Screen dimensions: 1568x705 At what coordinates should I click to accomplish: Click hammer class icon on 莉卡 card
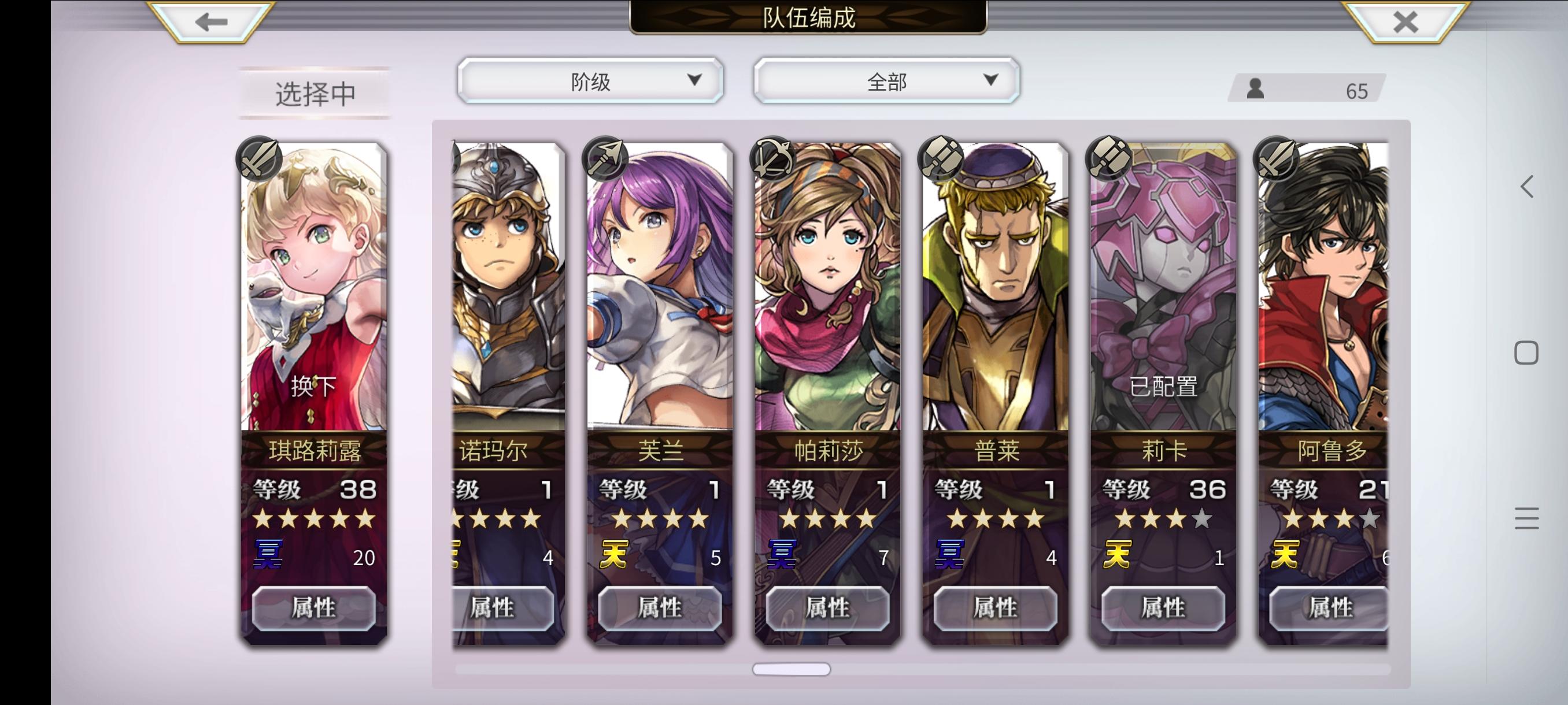click(x=1109, y=158)
